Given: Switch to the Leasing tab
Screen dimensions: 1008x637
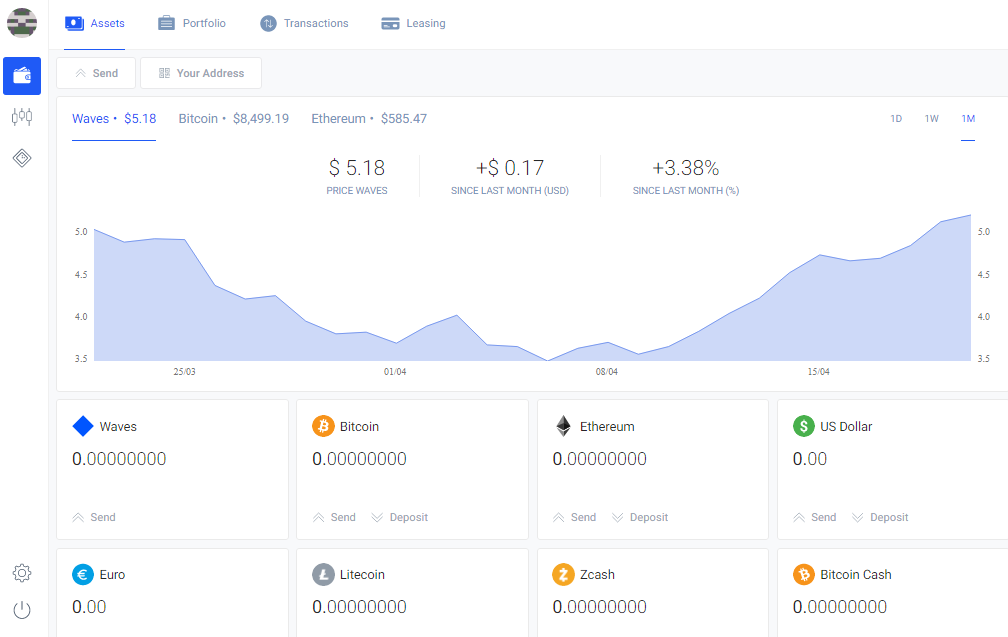Looking at the screenshot, I should tap(413, 24).
